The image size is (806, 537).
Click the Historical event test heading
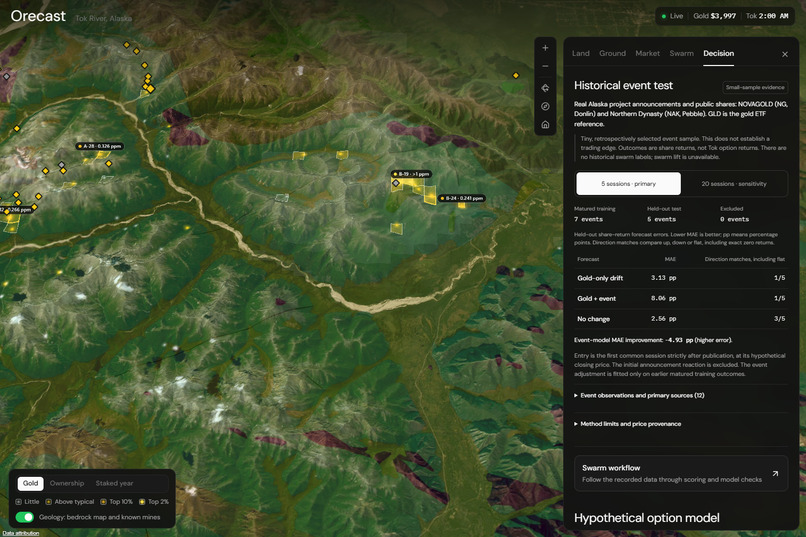(623, 86)
